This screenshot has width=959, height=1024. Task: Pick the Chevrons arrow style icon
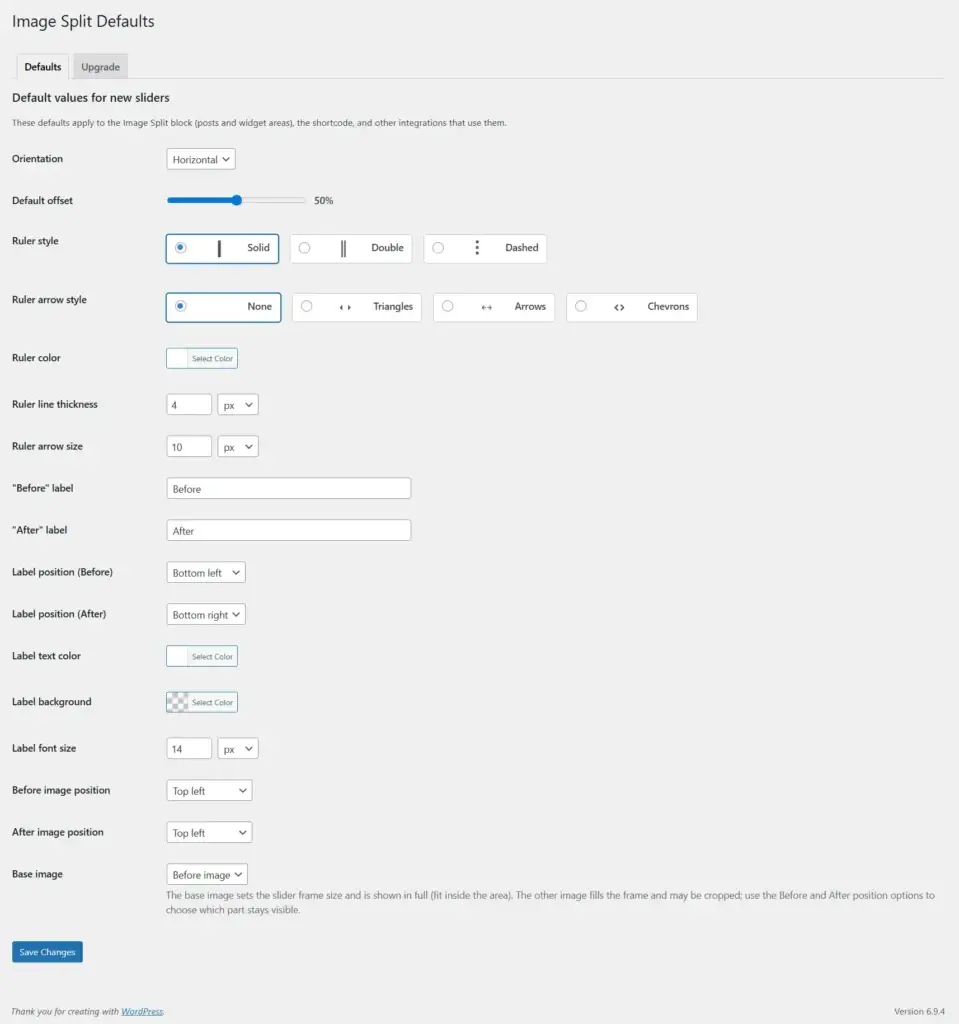pyautogui.click(x=620, y=307)
